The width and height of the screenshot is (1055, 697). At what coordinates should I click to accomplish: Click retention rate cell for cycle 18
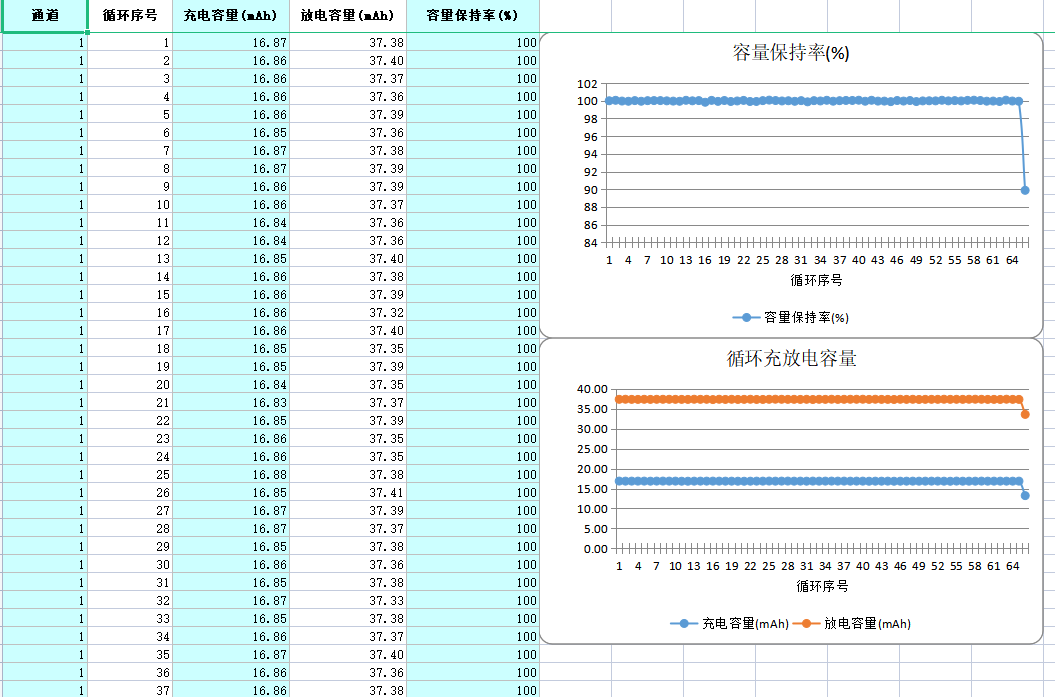click(472, 348)
